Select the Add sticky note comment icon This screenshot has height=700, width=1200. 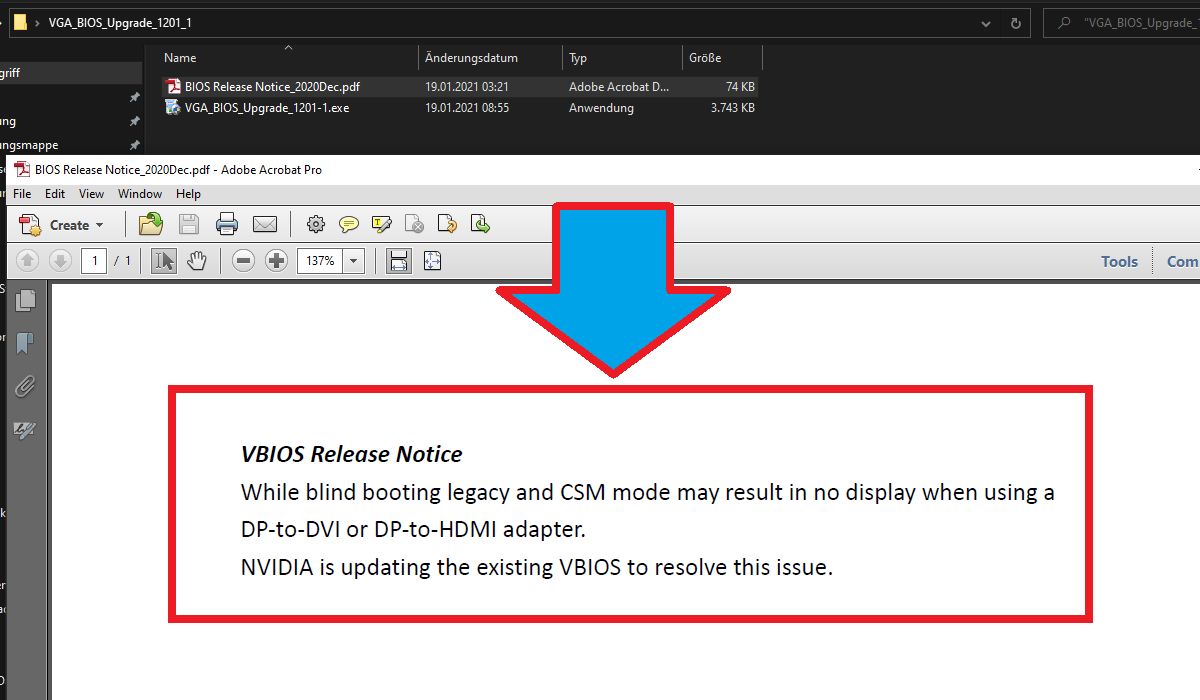(349, 224)
